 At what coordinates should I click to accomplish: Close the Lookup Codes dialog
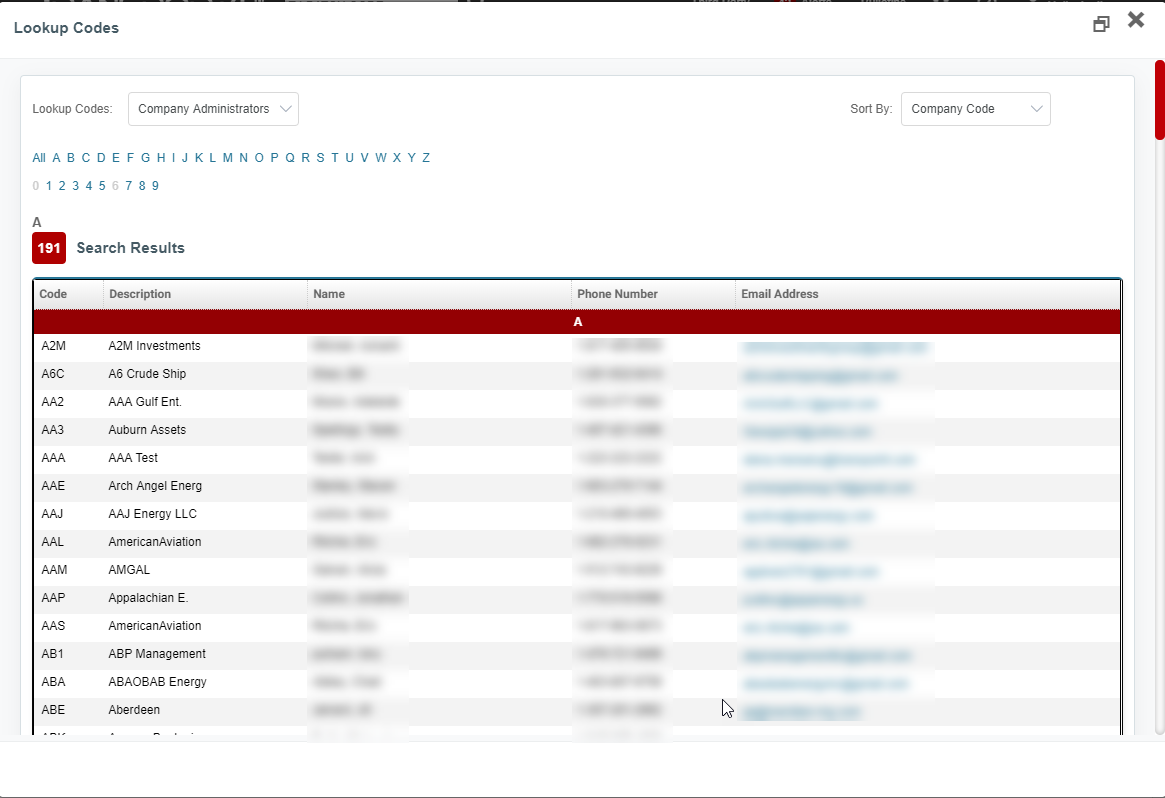pyautogui.click(x=1135, y=20)
